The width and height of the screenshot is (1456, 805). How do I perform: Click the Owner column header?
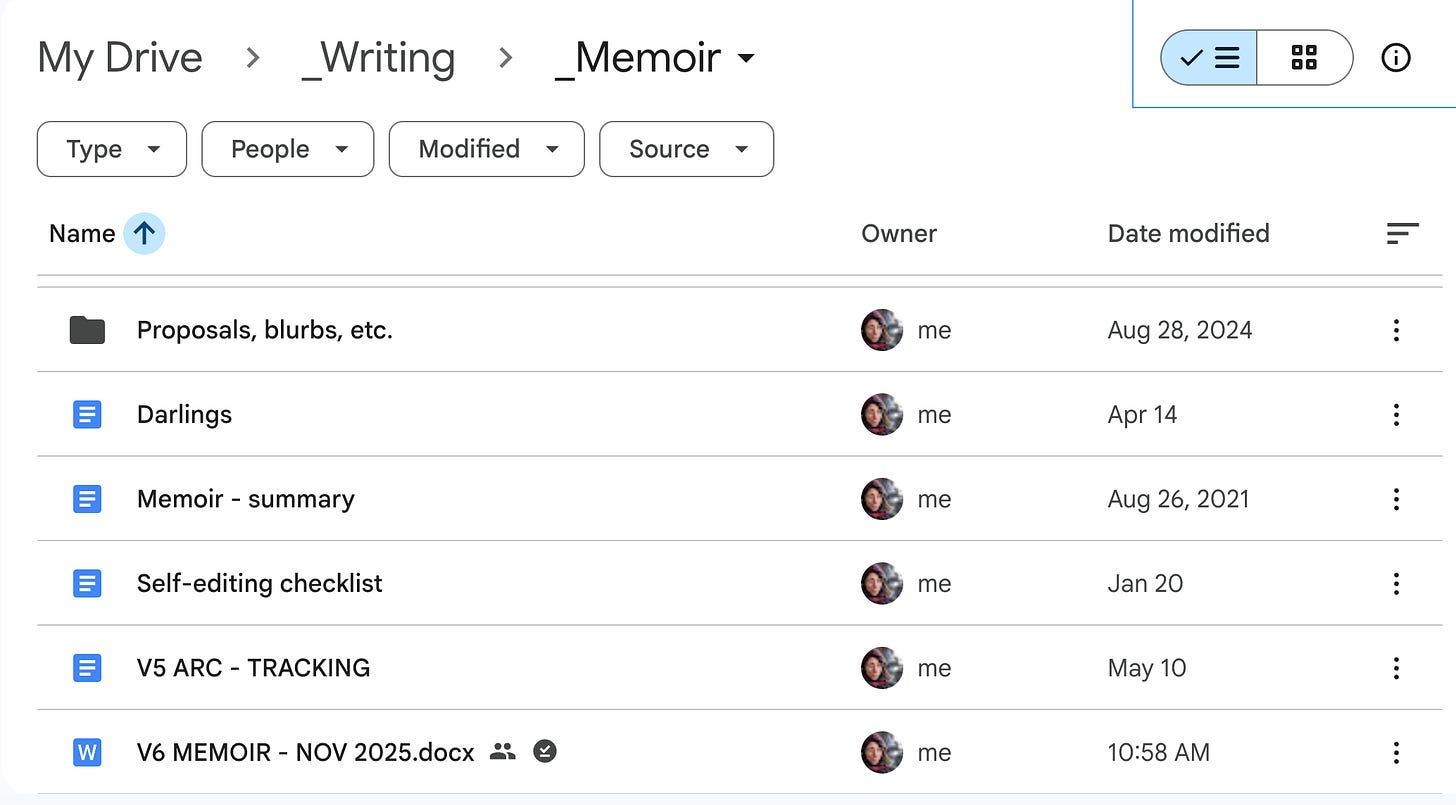pos(899,234)
